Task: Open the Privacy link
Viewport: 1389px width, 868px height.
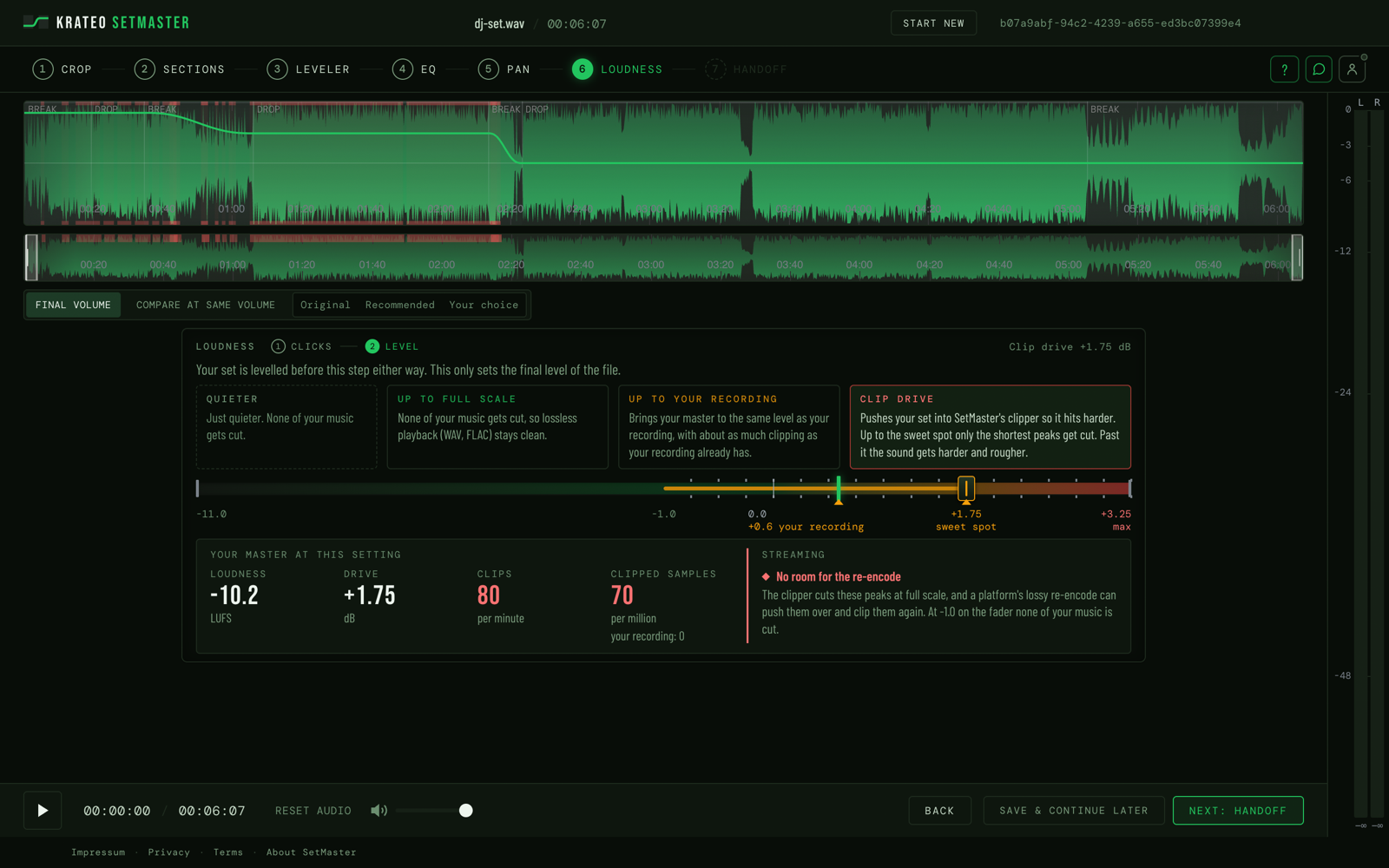Action: 169,852
